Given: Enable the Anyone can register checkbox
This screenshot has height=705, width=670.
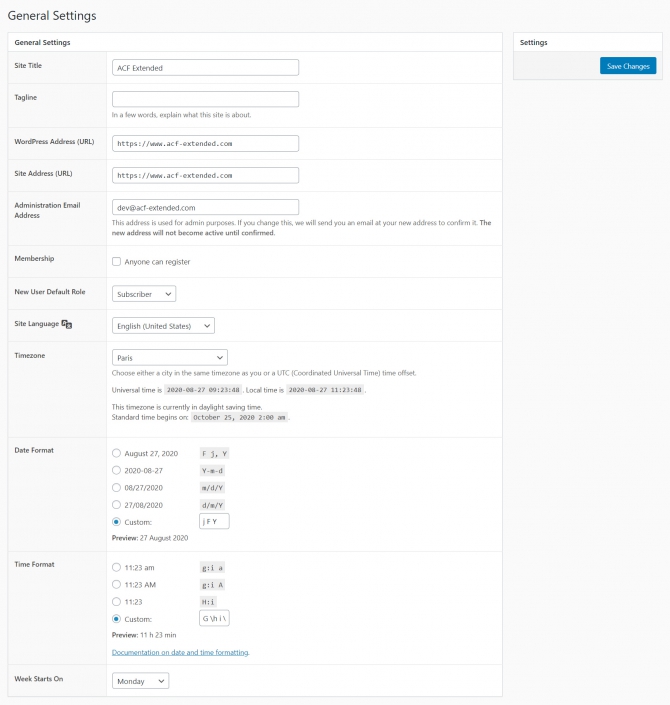Looking at the screenshot, I should pos(117,262).
